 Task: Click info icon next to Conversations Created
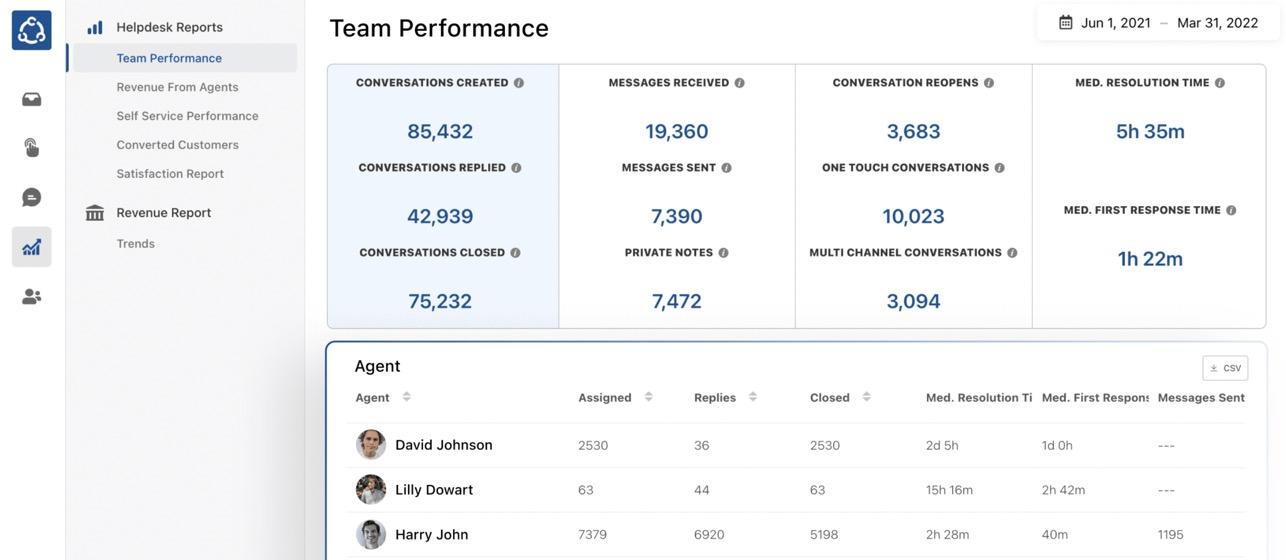[x=519, y=83]
